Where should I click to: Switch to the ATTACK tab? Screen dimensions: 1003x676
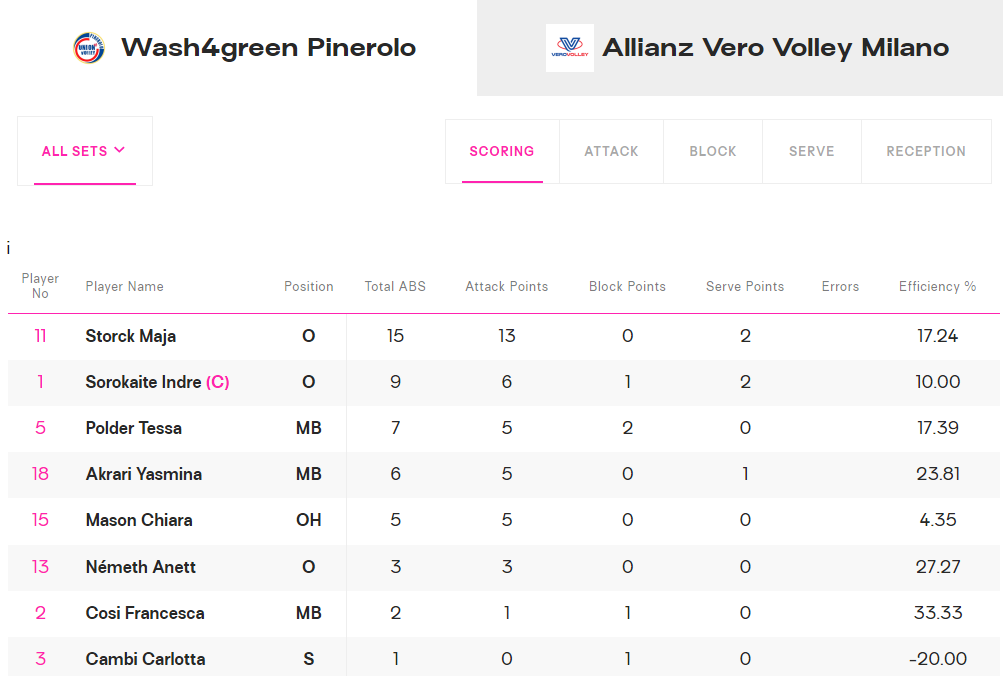[612, 152]
